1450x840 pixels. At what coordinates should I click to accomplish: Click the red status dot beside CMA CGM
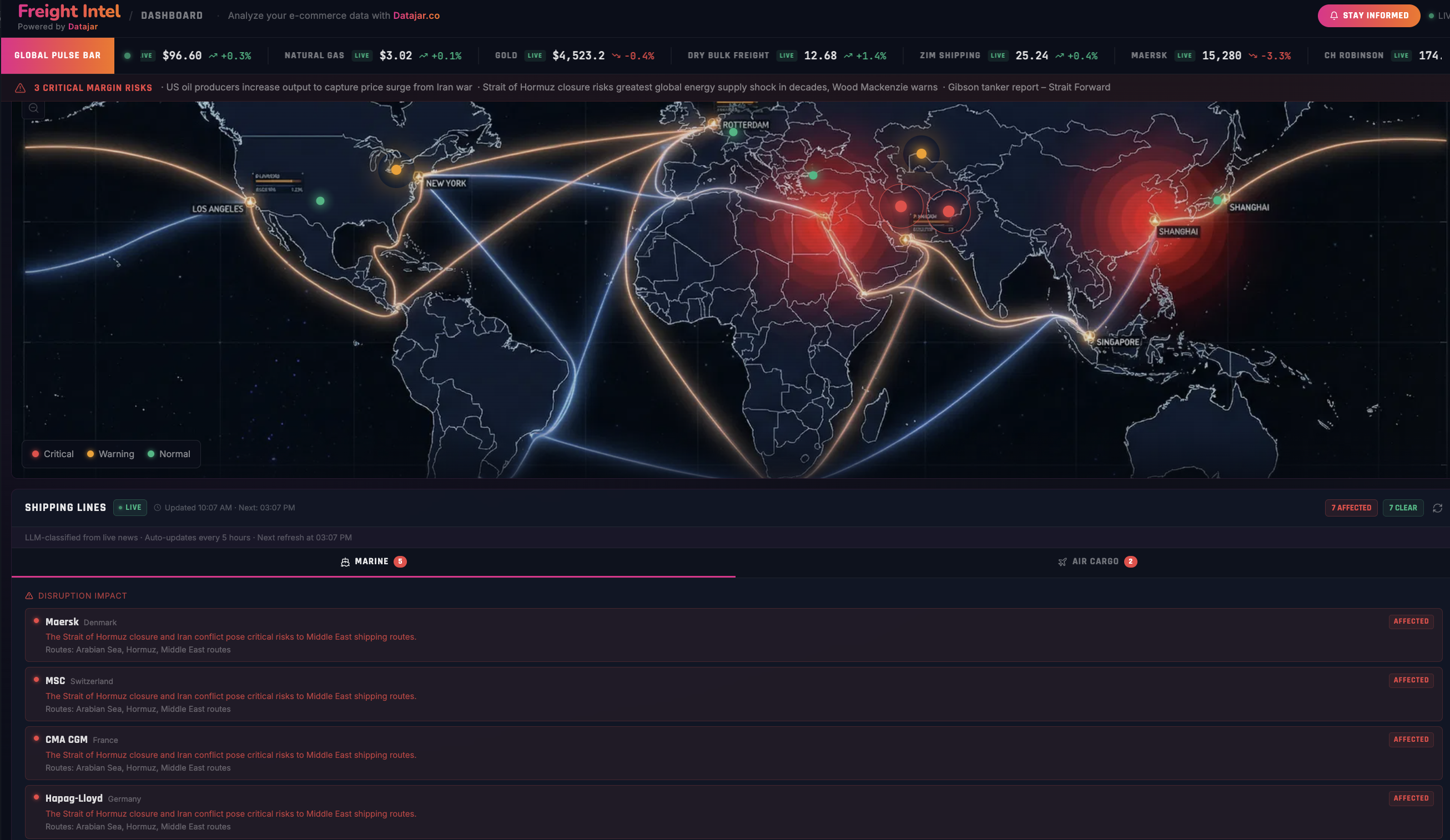[x=36, y=738]
